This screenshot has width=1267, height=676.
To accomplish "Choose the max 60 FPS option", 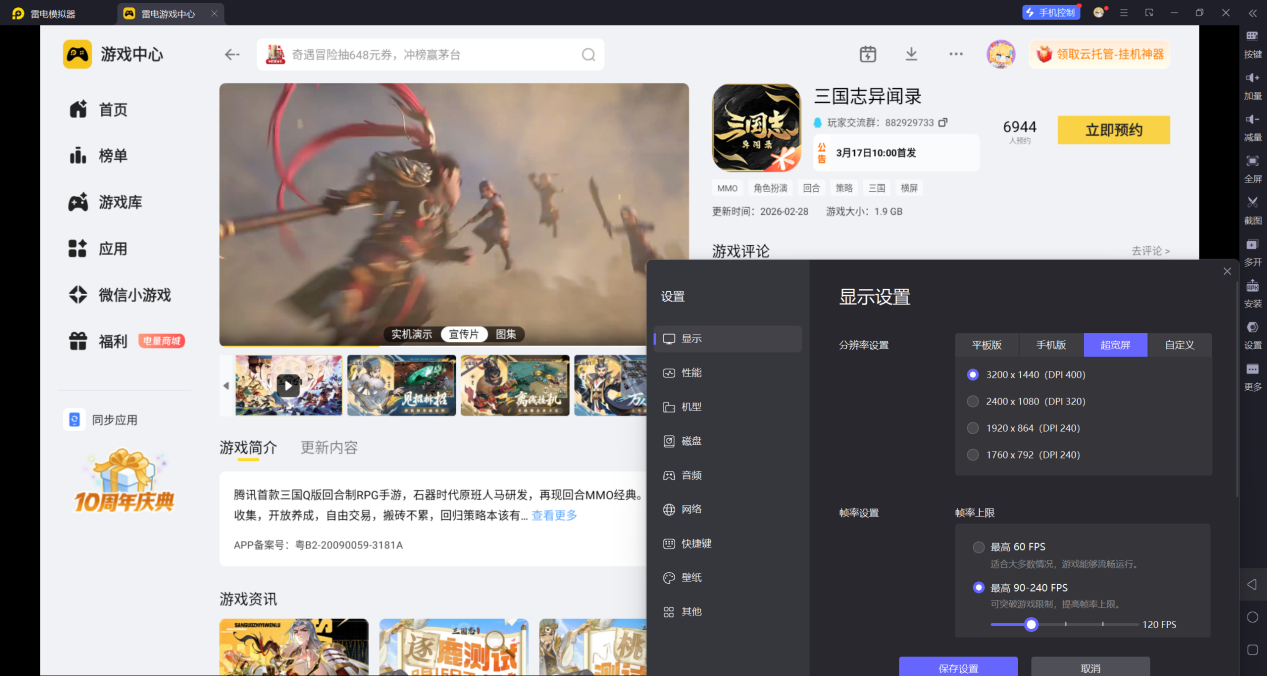I will click(x=979, y=547).
